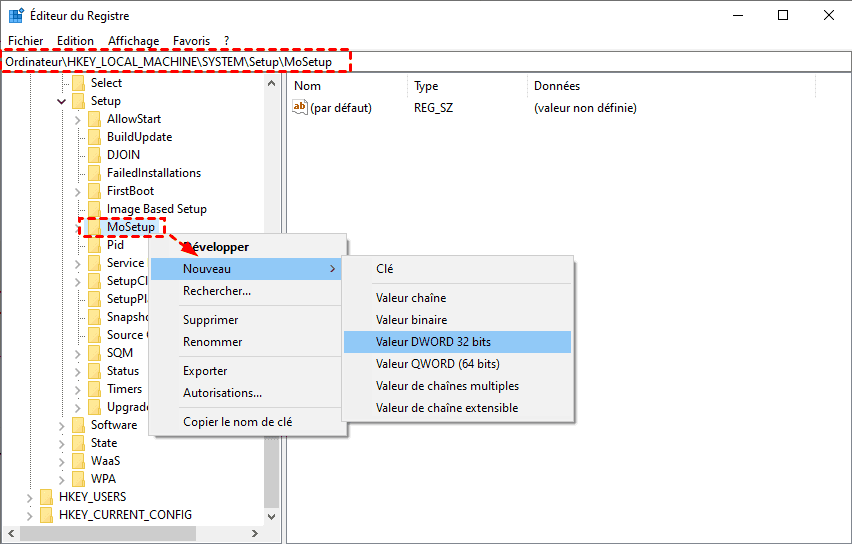Select the MoSetup key in the tree
This screenshot has width=852, height=544.
pos(131,227)
